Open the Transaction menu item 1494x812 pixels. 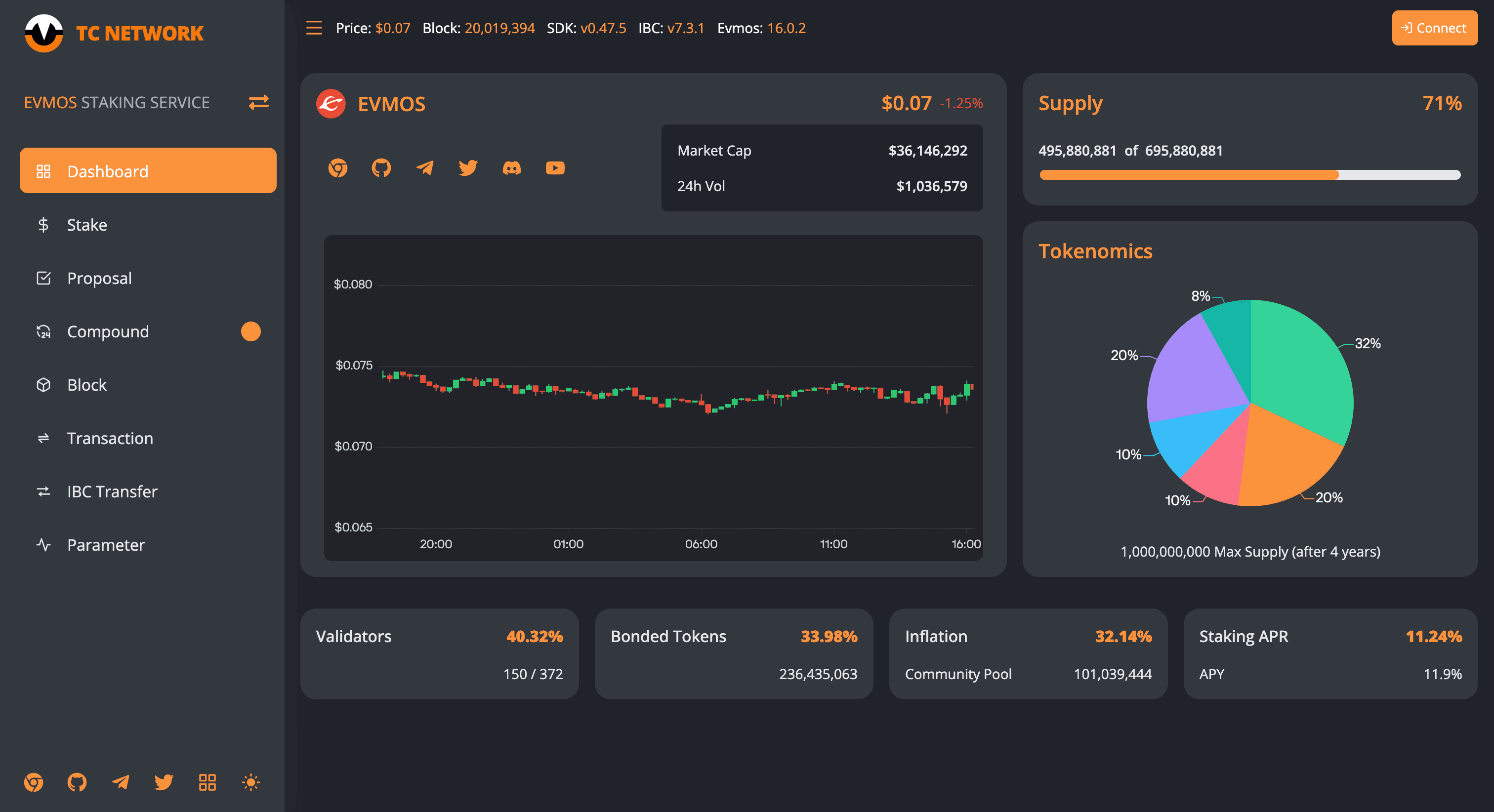click(148, 438)
